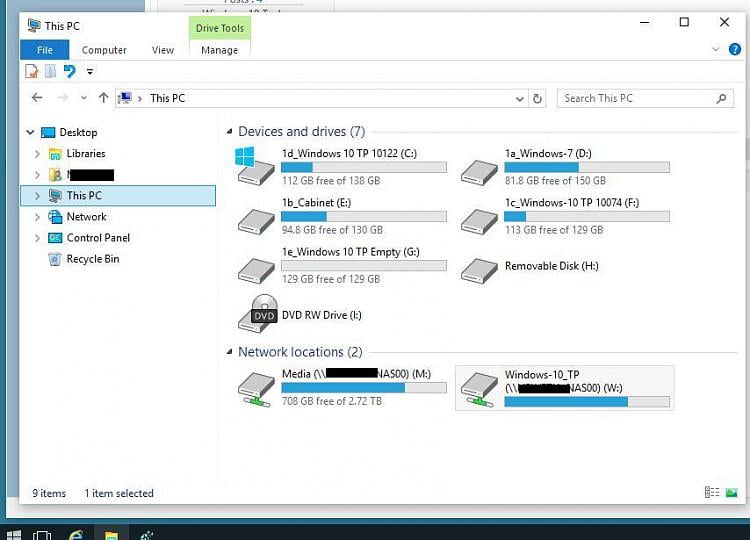Go back with the left arrow button
Screen dimensions: 750x540
pos(37,98)
